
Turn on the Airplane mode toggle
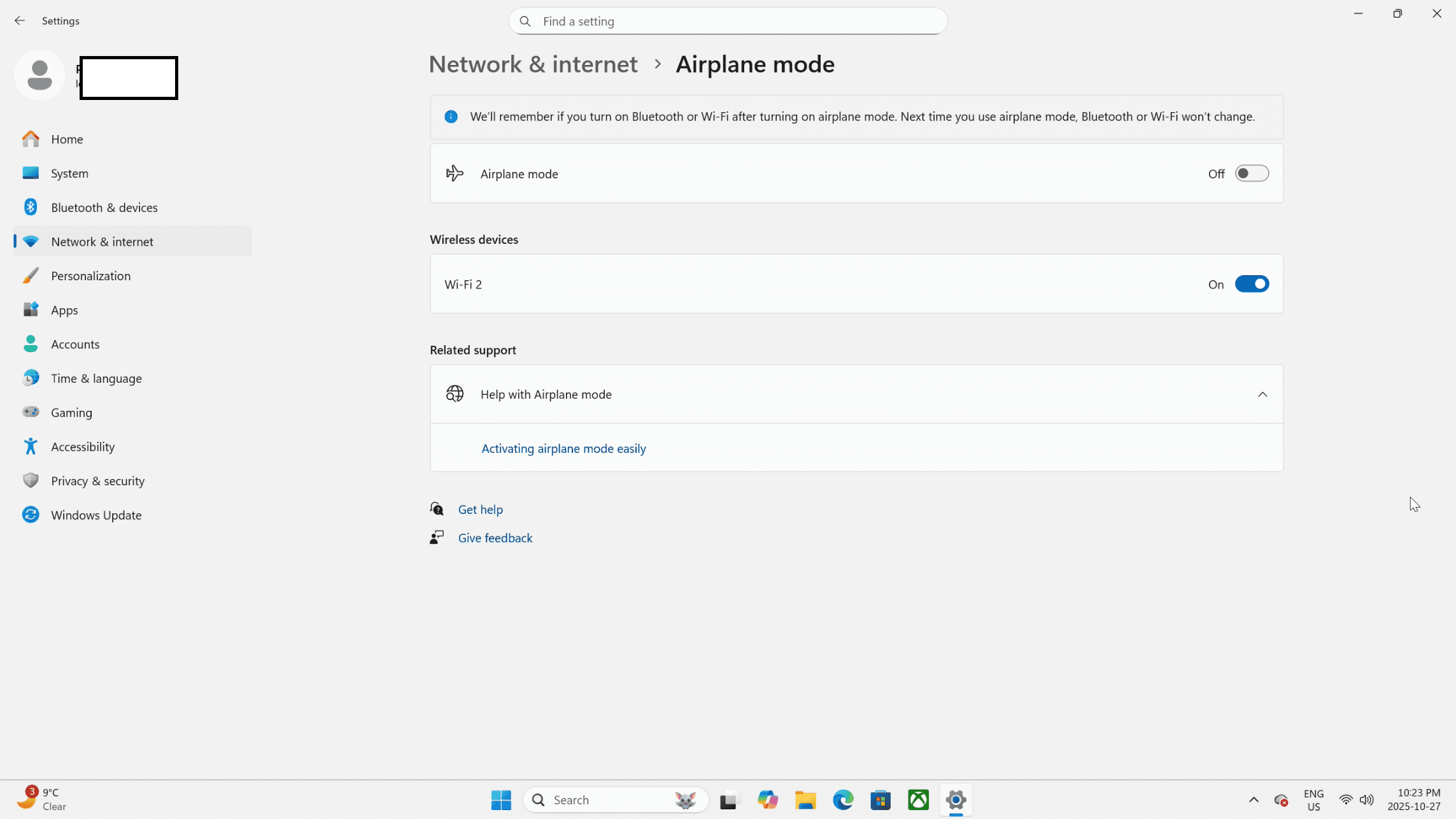point(1251,174)
